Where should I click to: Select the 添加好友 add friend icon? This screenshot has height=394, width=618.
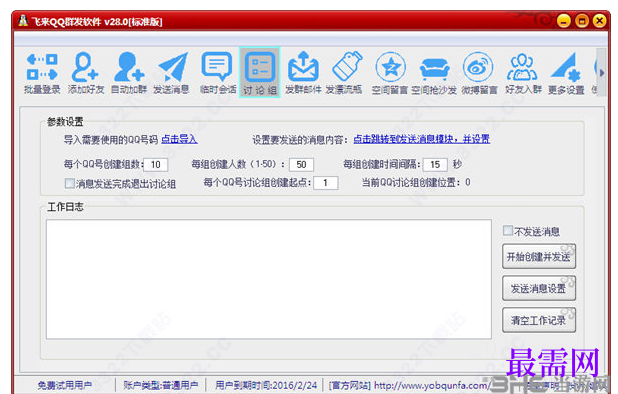[86, 73]
